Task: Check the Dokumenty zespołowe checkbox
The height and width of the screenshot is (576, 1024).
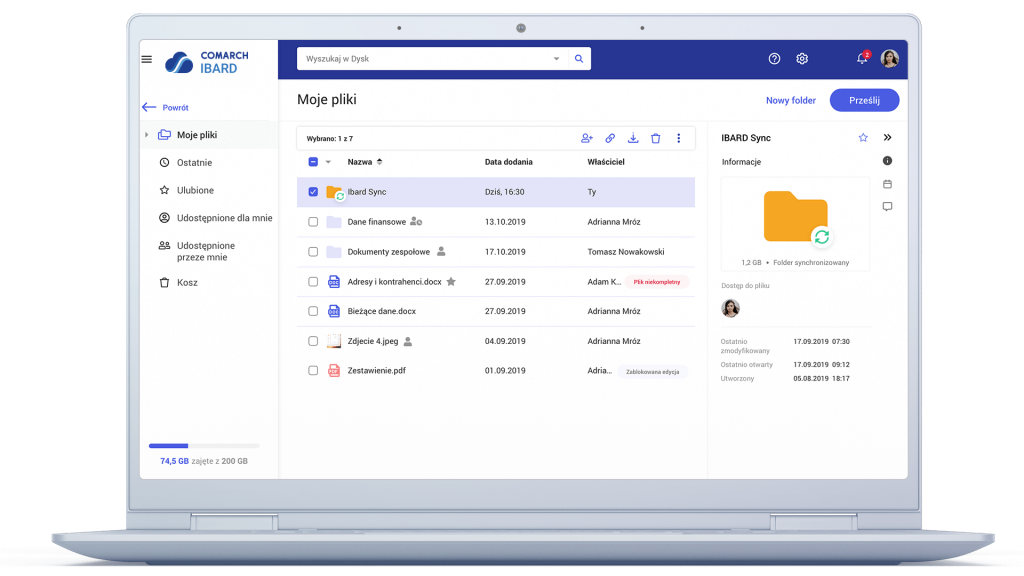Action: coord(313,252)
